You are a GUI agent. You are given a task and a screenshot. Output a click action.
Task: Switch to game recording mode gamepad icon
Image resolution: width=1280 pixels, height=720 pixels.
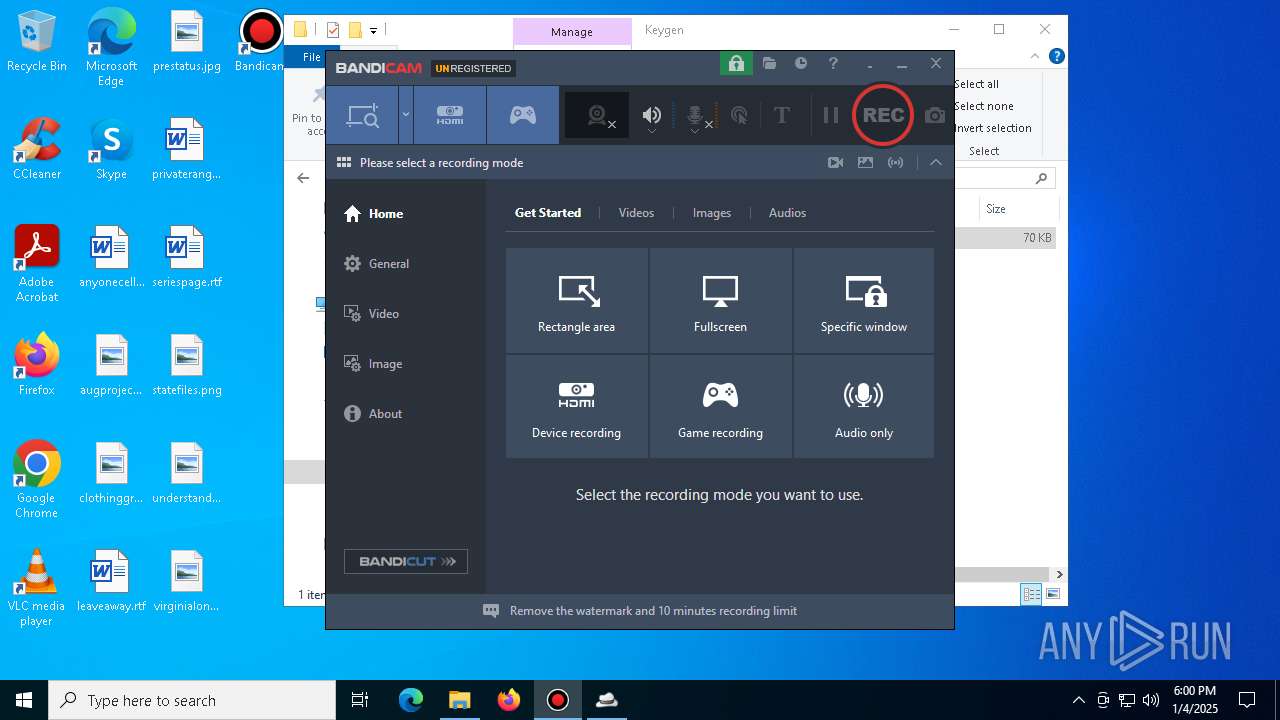(523, 115)
